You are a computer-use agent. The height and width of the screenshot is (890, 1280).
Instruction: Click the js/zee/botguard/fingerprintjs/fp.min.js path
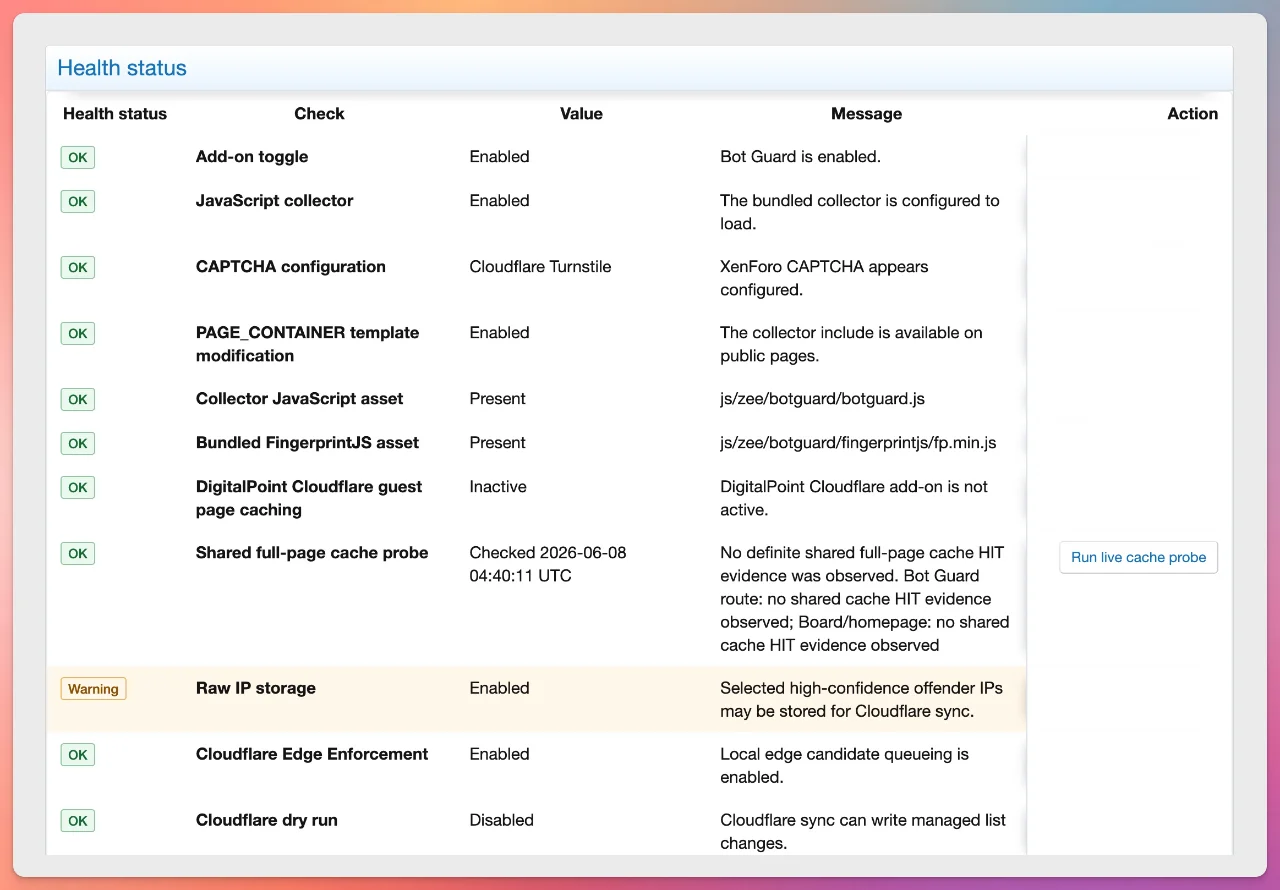point(858,442)
